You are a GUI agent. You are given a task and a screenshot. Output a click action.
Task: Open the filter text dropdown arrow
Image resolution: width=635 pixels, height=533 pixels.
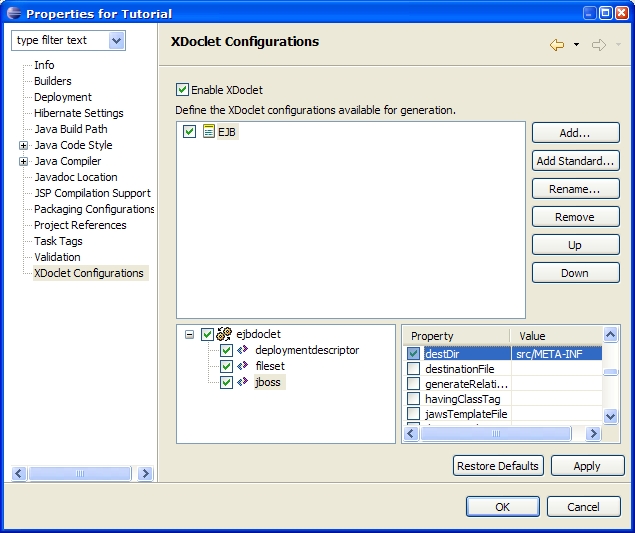[117, 41]
